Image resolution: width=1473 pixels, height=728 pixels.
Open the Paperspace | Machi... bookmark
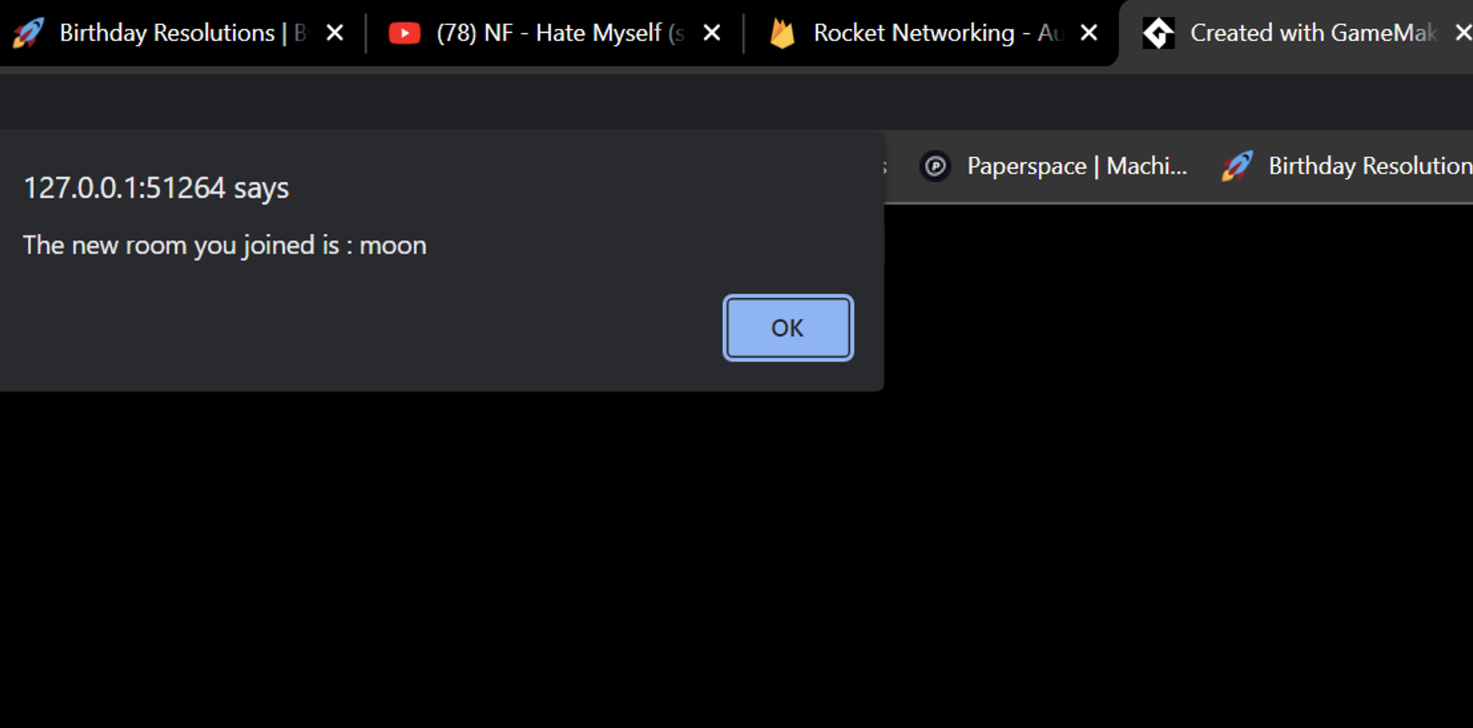pos(1076,166)
